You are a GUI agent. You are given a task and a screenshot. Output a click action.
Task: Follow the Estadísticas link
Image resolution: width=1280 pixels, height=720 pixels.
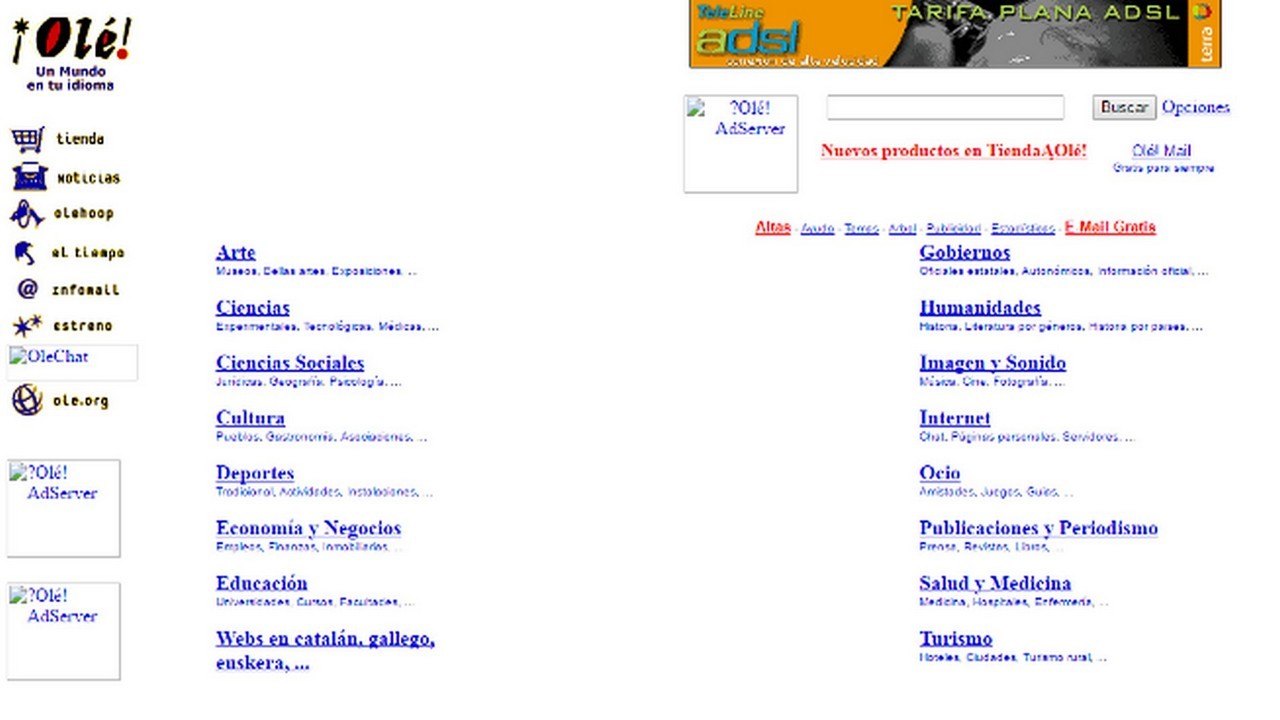point(1023,228)
